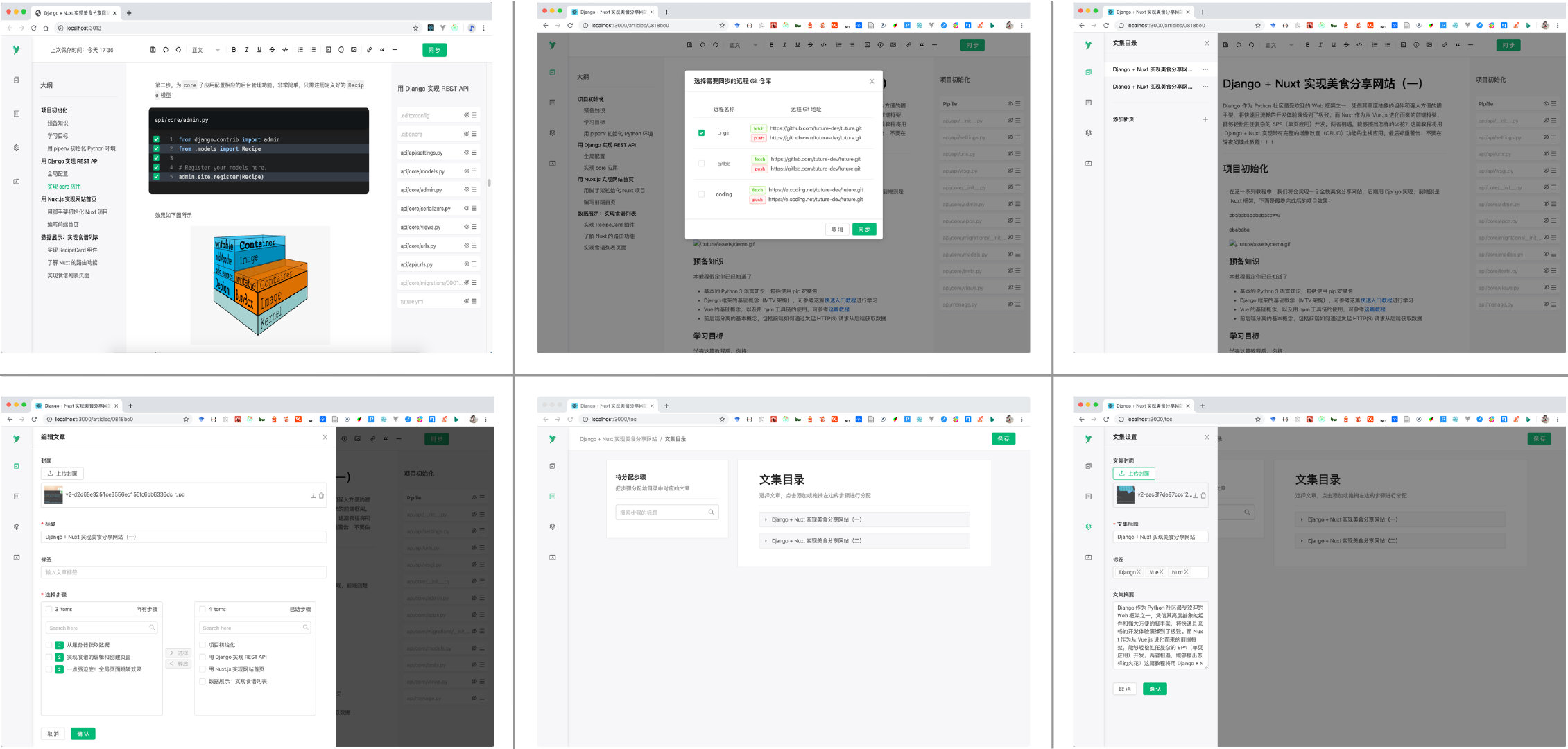Image resolution: width=1568 pixels, height=749 pixels.
Task: Select '全局配置' in localhost:3013 outline
Action: coord(58,174)
